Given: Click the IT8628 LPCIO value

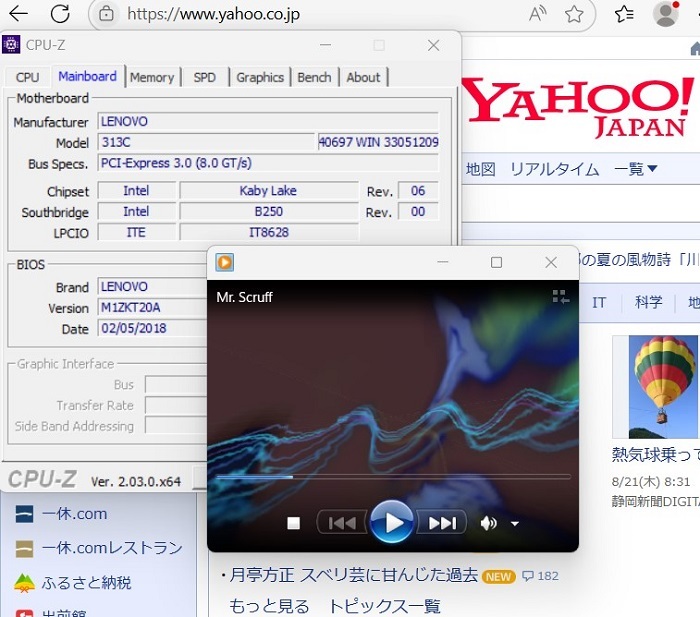Looking at the screenshot, I should [x=268, y=232].
